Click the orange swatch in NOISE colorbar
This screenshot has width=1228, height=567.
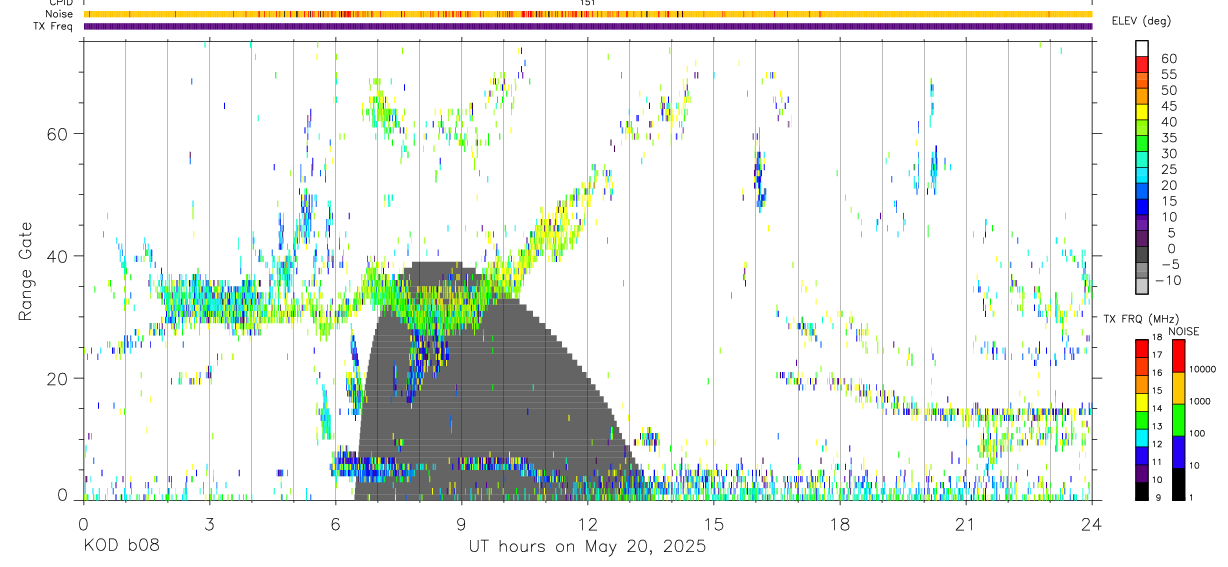(x=1178, y=388)
